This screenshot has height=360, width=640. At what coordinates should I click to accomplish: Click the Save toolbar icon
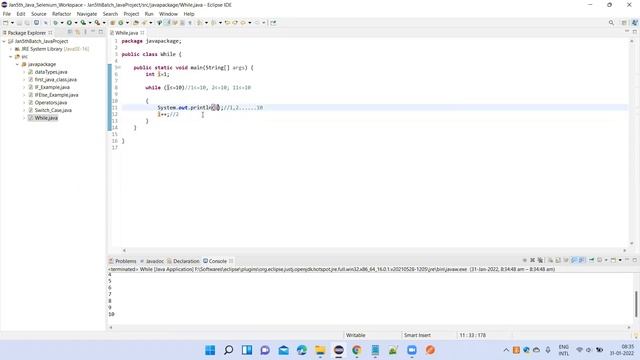[x=19, y=23]
